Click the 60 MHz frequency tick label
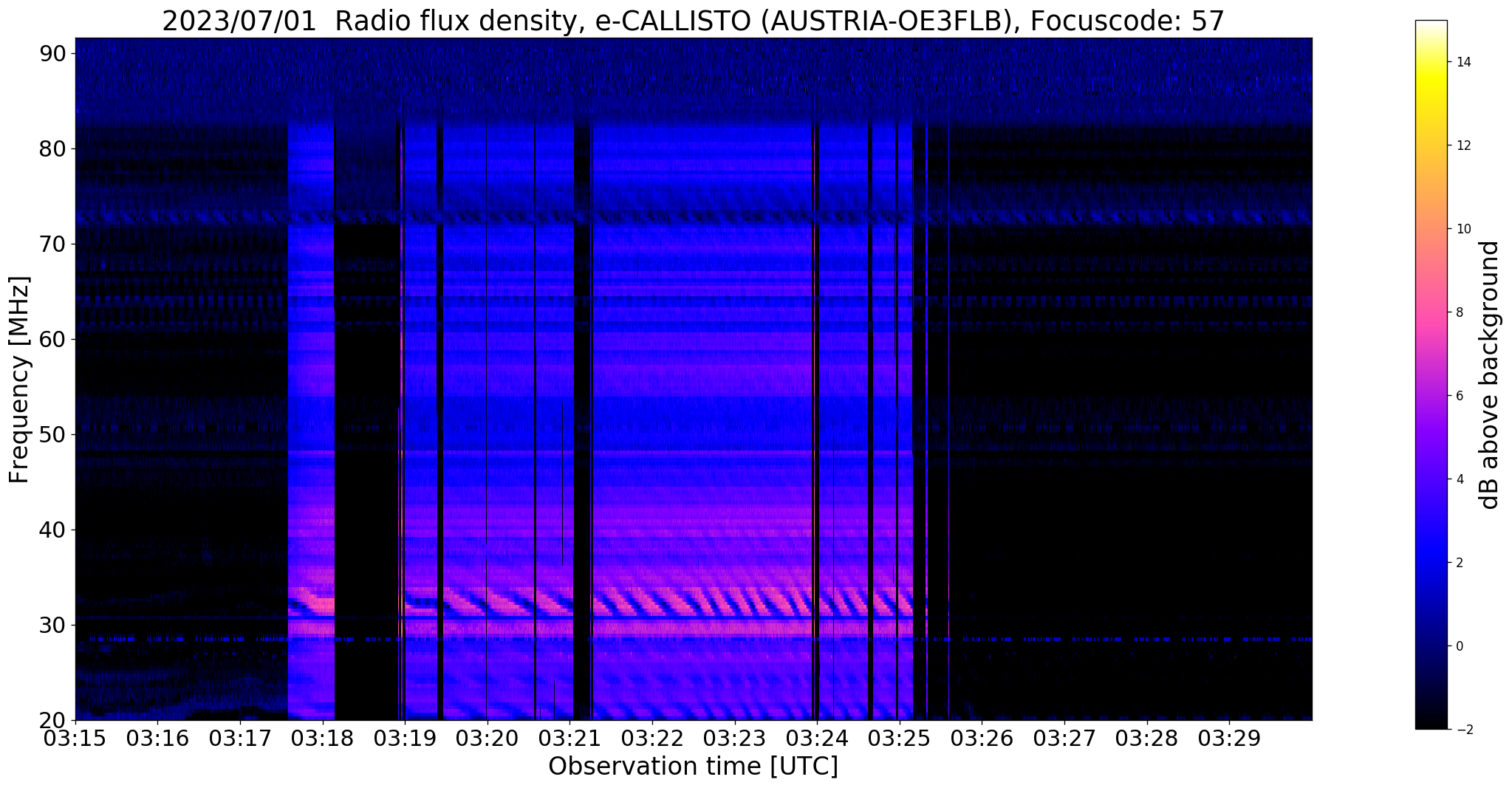This screenshot has width=1512, height=788. (x=52, y=339)
